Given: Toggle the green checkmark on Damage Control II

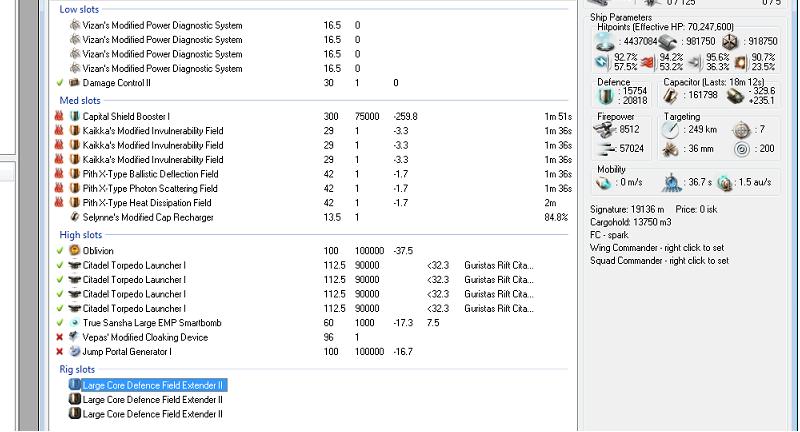Looking at the screenshot, I should point(60,83).
